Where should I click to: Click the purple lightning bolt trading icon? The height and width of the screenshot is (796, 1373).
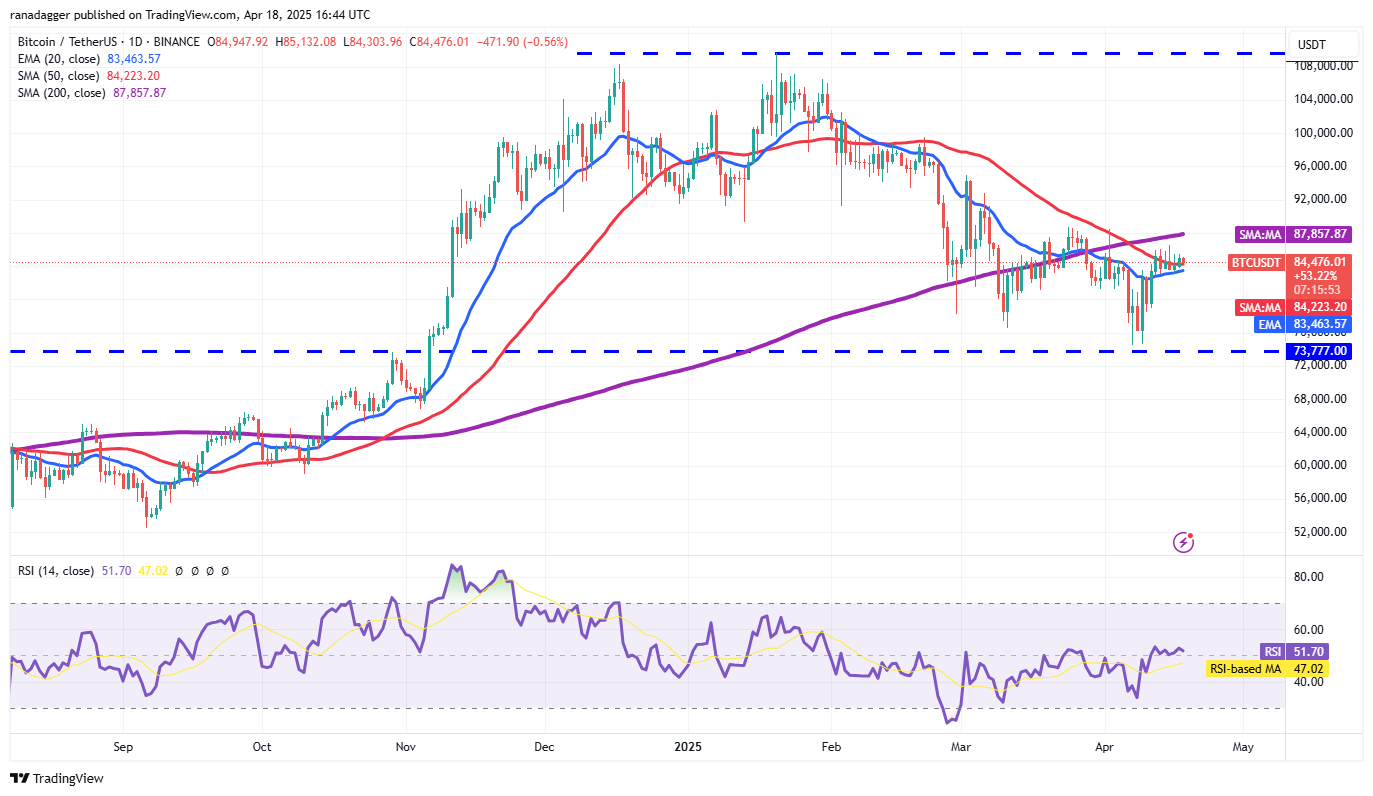tap(1183, 542)
